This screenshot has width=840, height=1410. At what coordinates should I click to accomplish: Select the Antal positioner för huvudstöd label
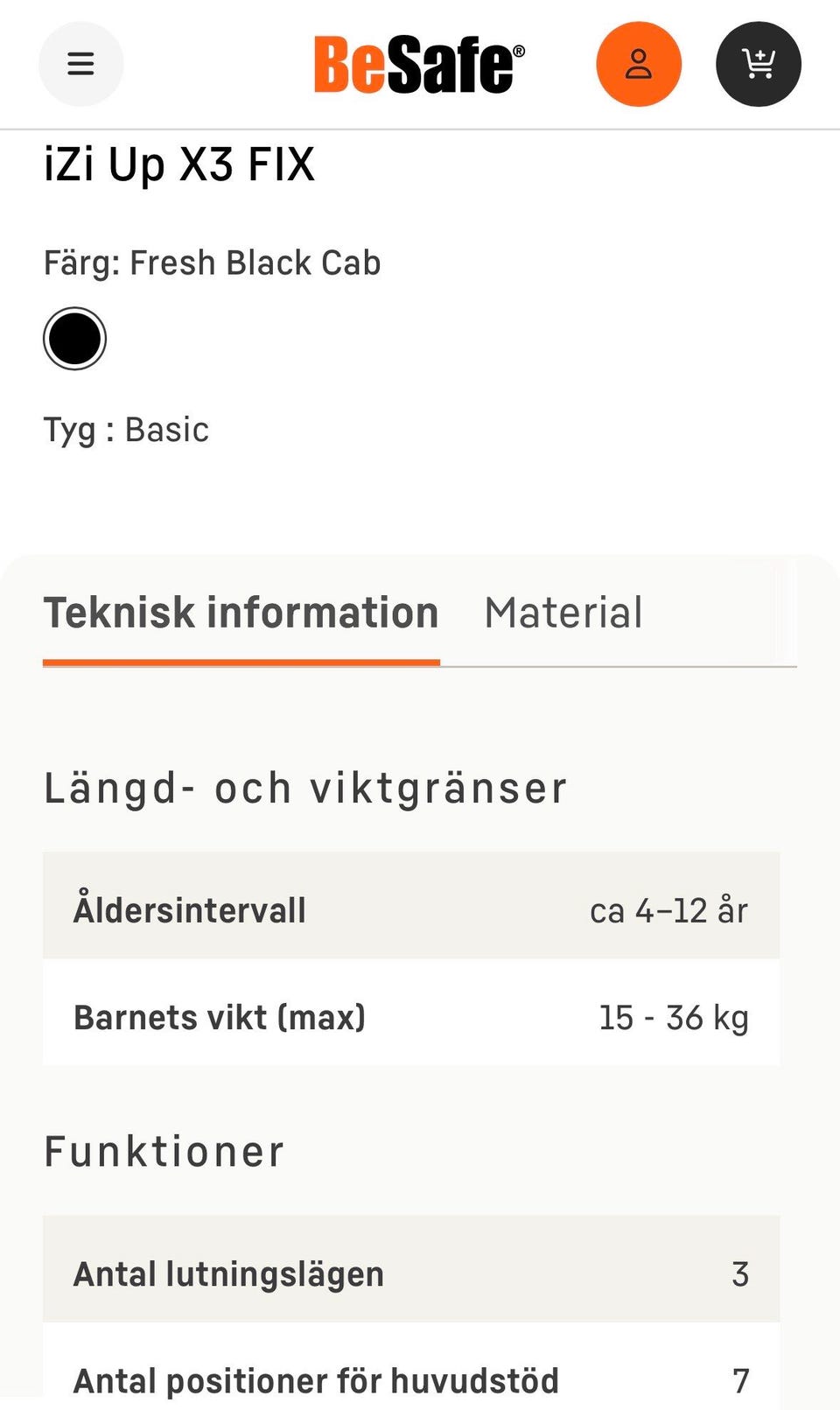(x=316, y=1380)
